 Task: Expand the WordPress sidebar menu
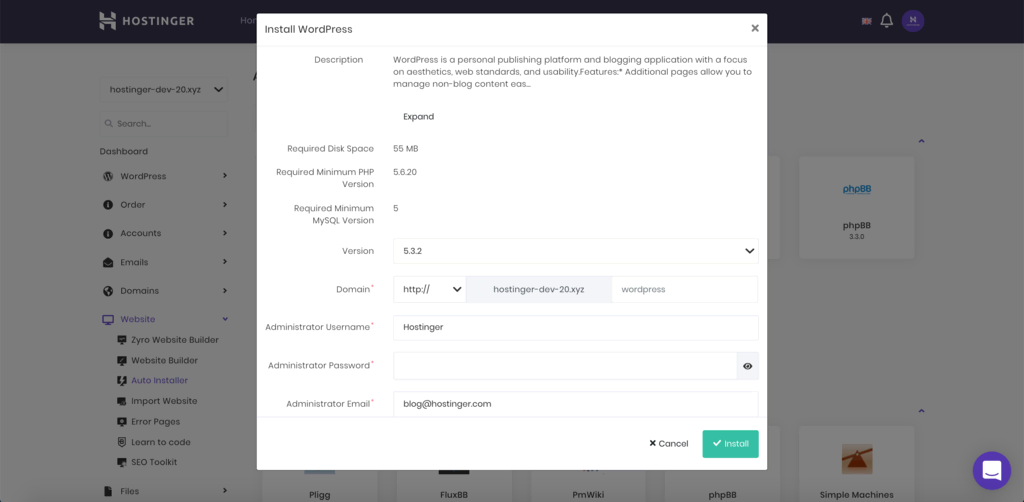[x=165, y=176]
